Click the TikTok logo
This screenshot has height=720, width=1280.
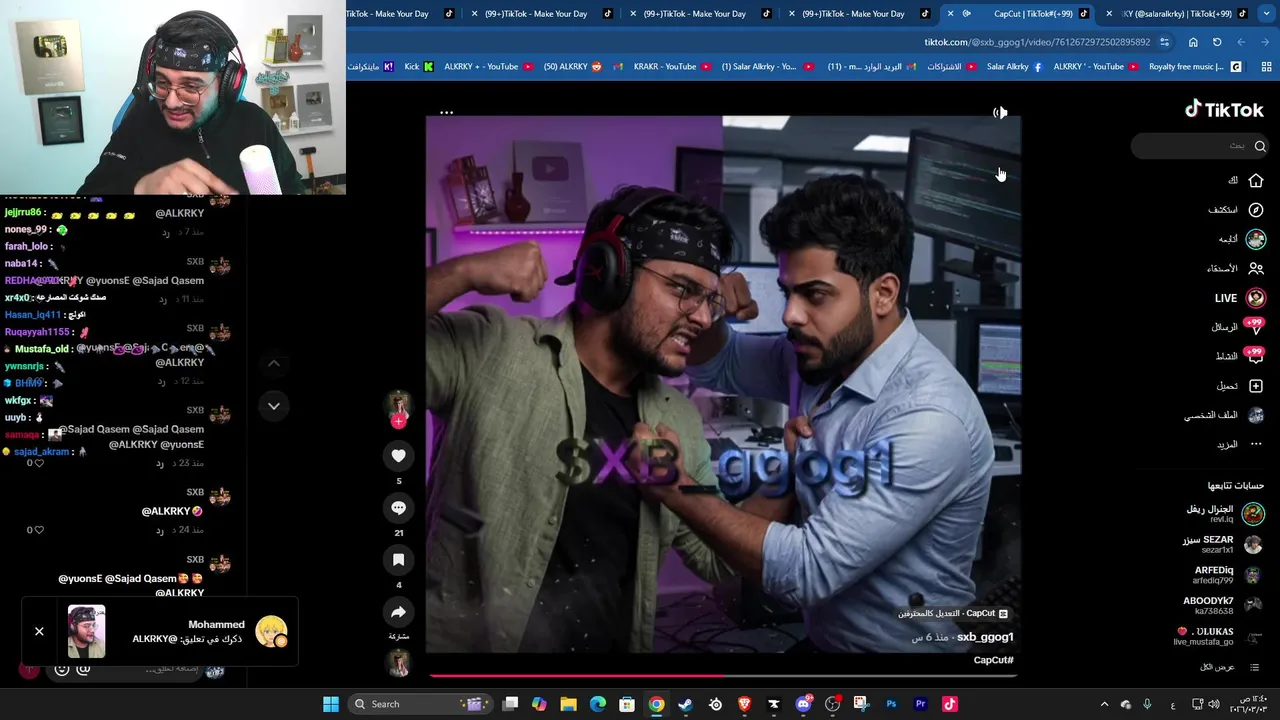(x=1224, y=110)
